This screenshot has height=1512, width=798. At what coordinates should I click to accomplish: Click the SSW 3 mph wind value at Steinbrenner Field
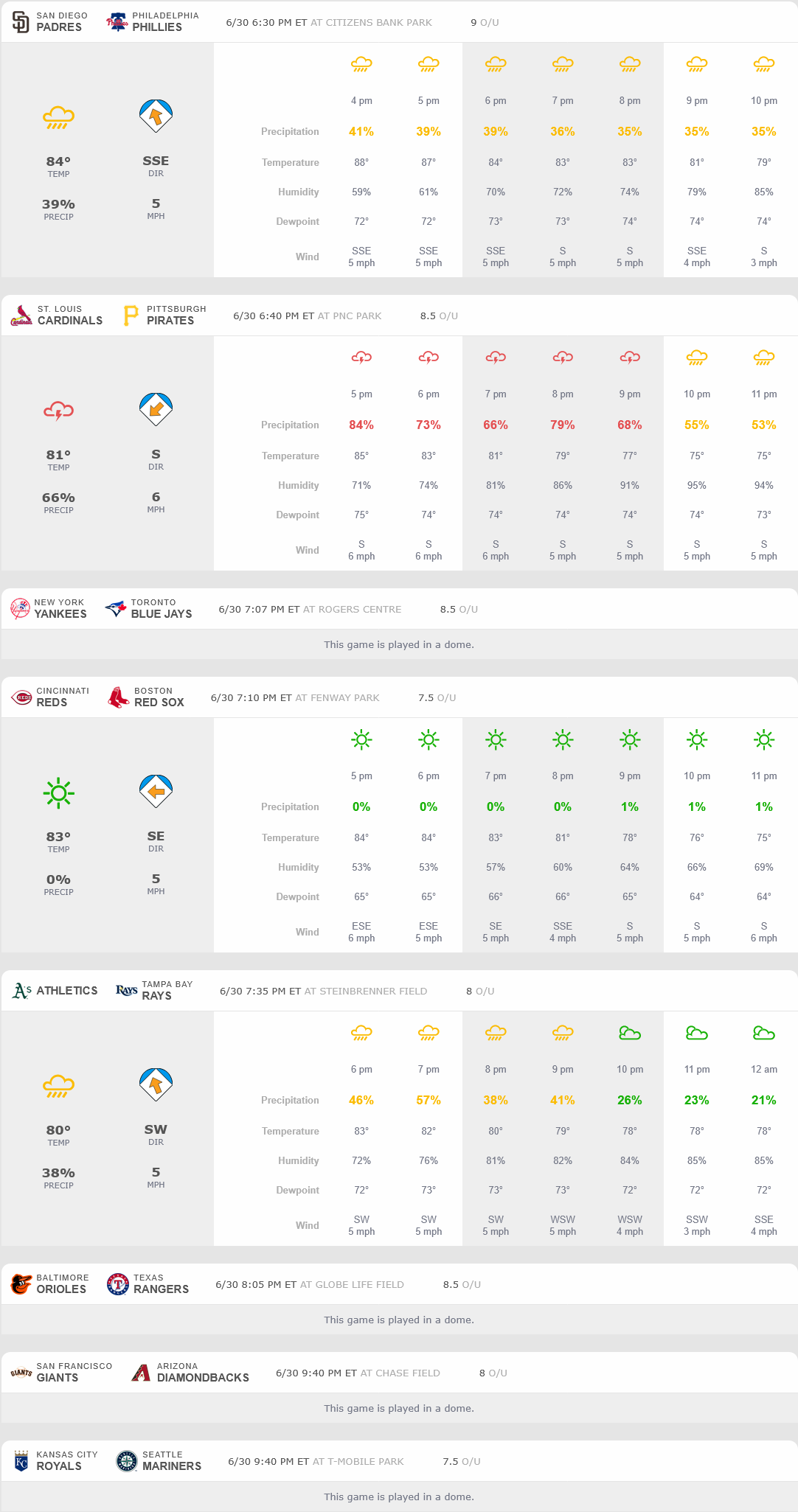(697, 1226)
